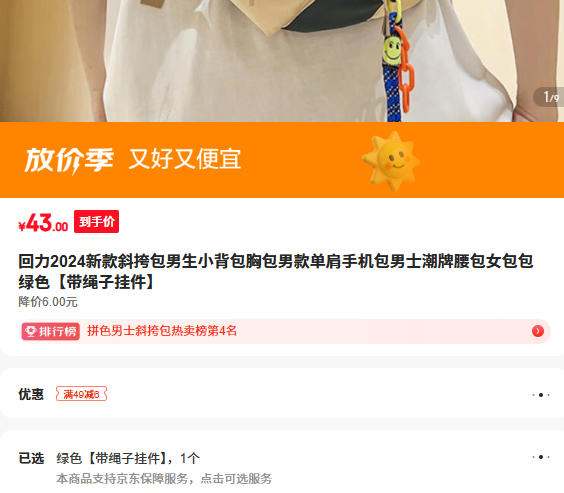This screenshot has width=564, height=493.
Task: Expand the 已选 row three-dot menu
Action: tap(541, 457)
